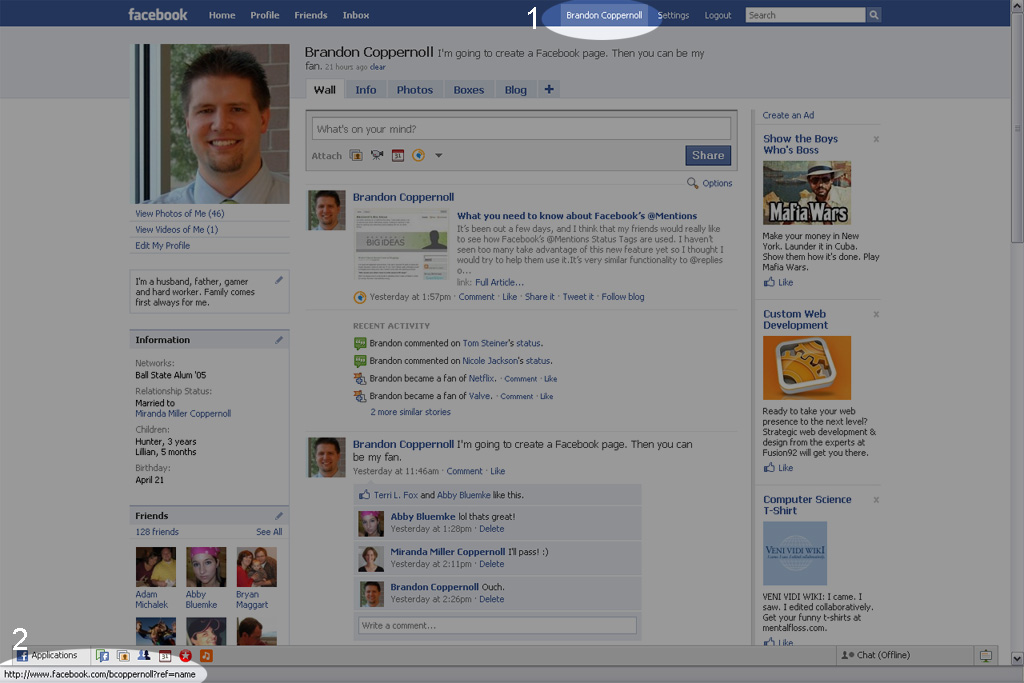This screenshot has width=1024, height=683.
Task: Open Abby Bluemke friend thumbnail
Action: pyautogui.click(x=206, y=567)
